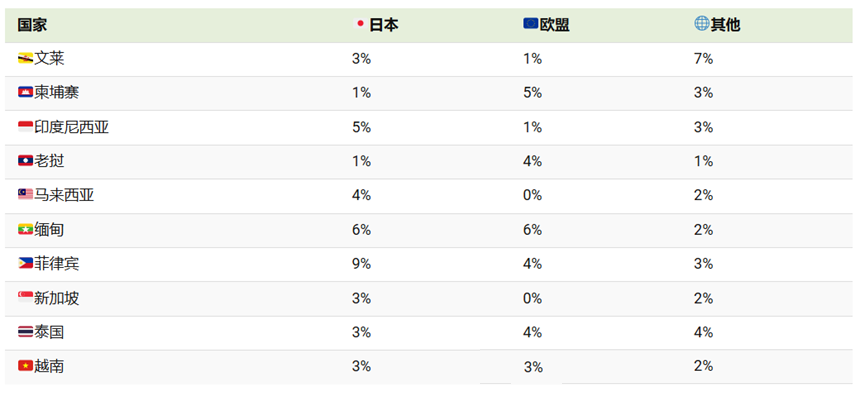Select the 欧盟 column header text
This screenshot has height=396, width=865.
click(x=554, y=25)
